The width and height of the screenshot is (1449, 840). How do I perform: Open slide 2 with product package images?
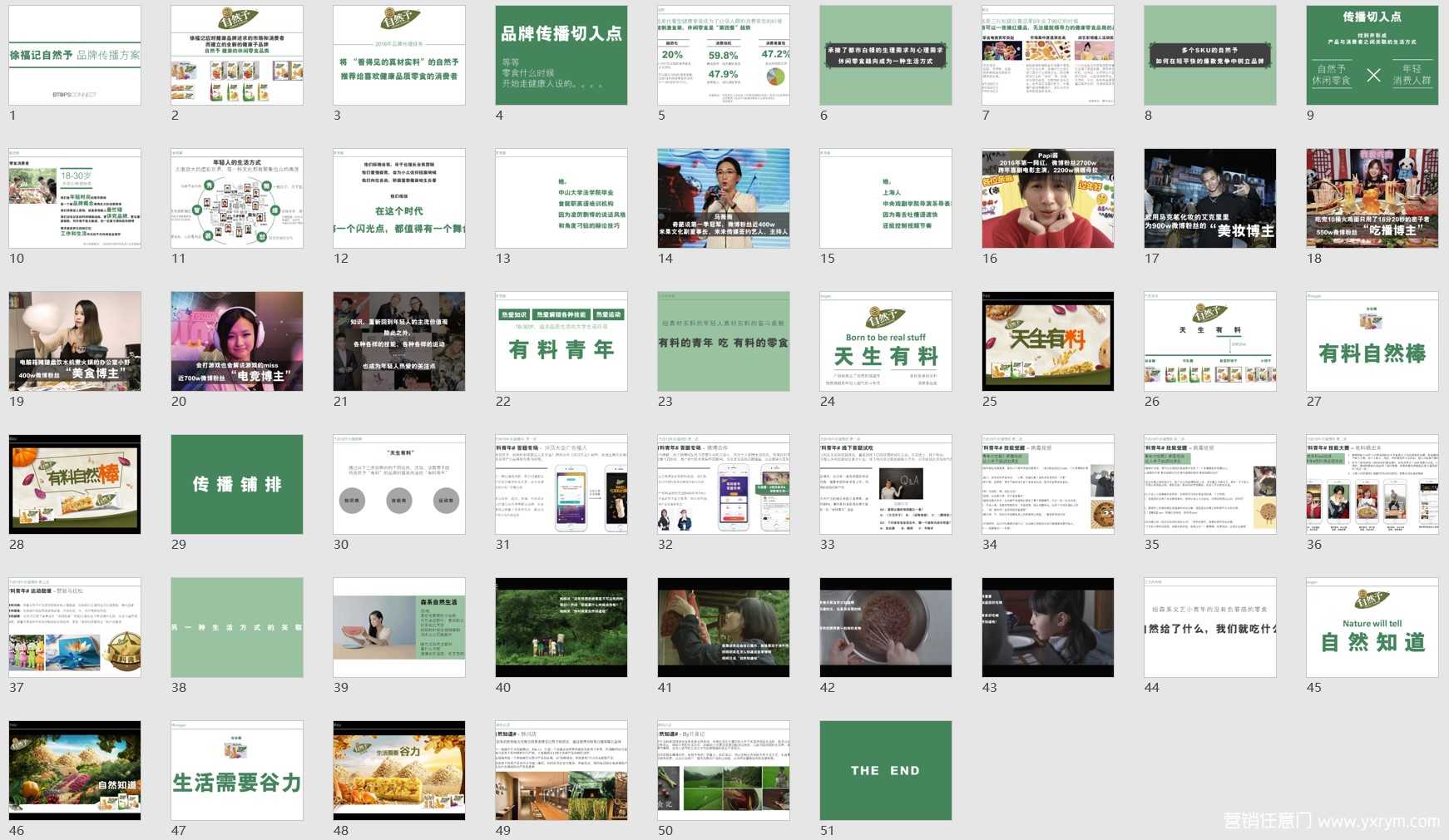[237, 55]
